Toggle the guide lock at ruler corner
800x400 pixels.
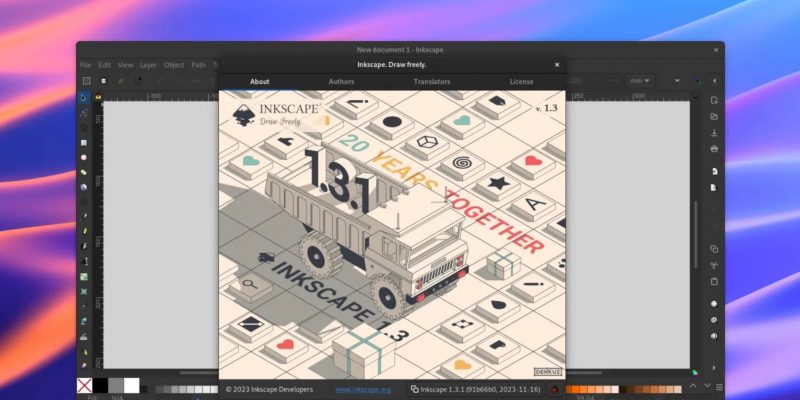click(98, 96)
